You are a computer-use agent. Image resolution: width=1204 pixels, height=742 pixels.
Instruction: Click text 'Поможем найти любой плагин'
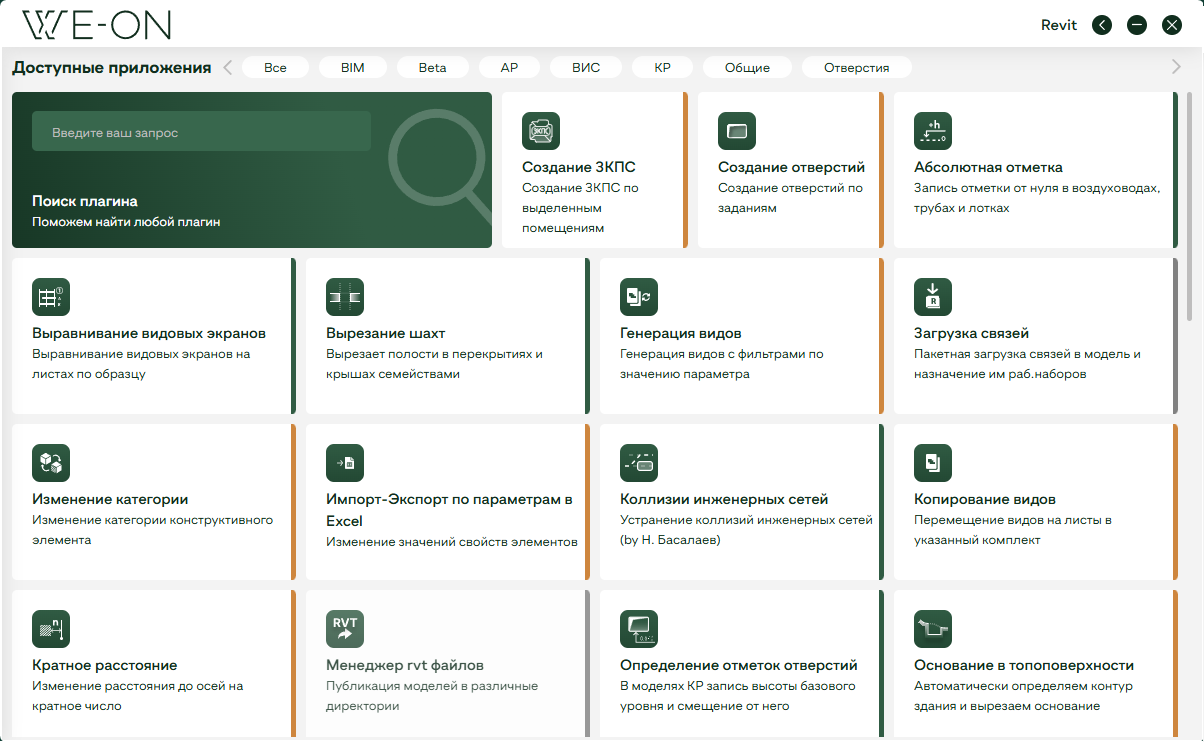click(126, 222)
